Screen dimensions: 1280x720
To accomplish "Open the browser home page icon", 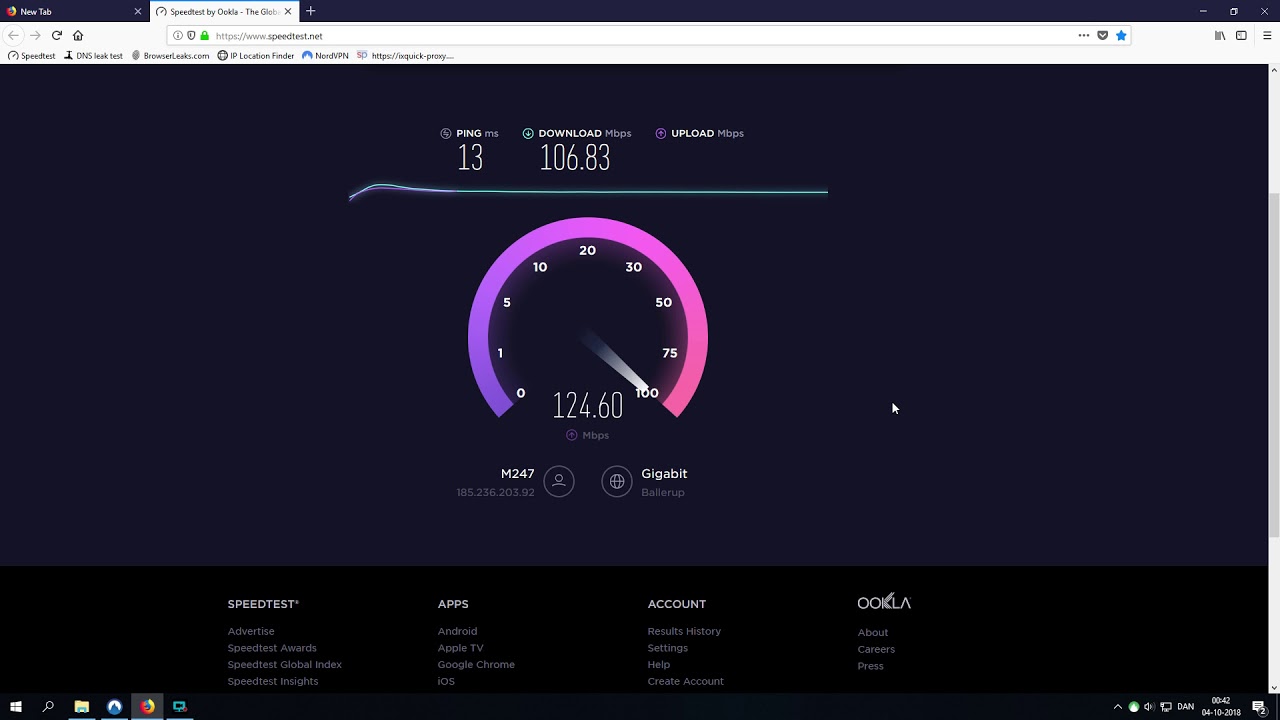I will [78, 35].
